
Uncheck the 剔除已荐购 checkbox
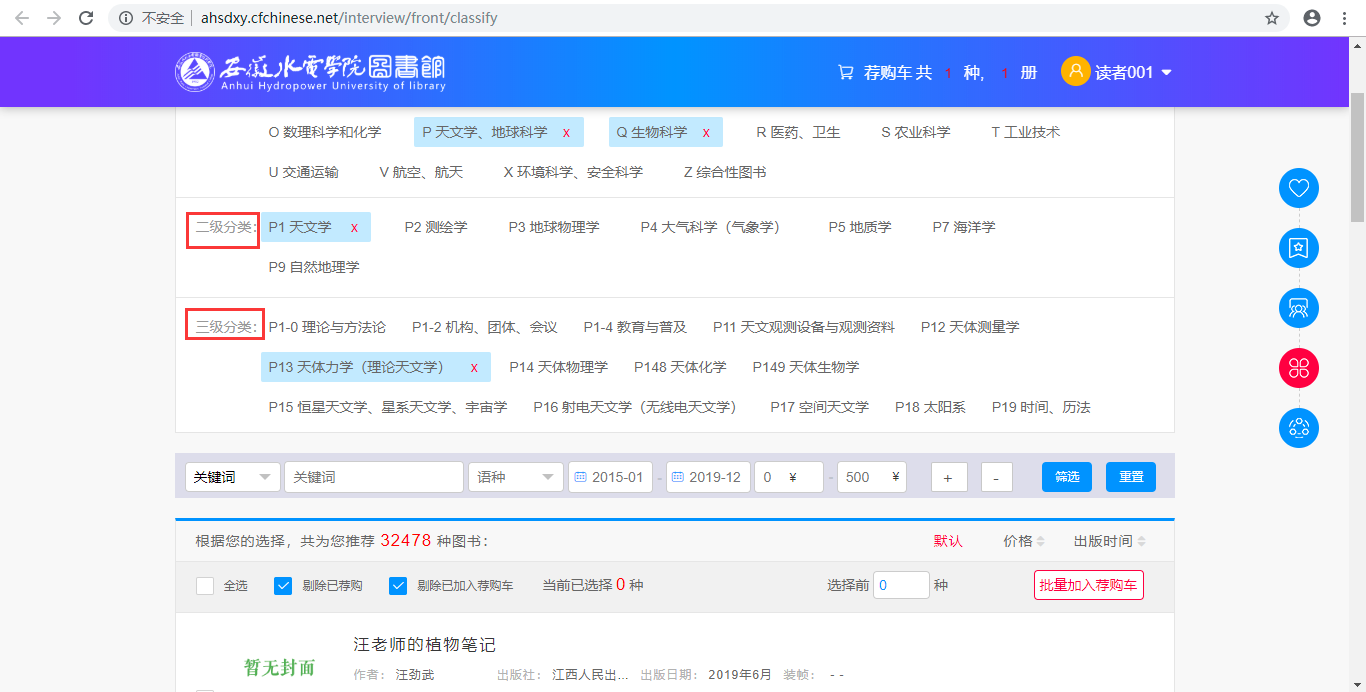tap(283, 586)
